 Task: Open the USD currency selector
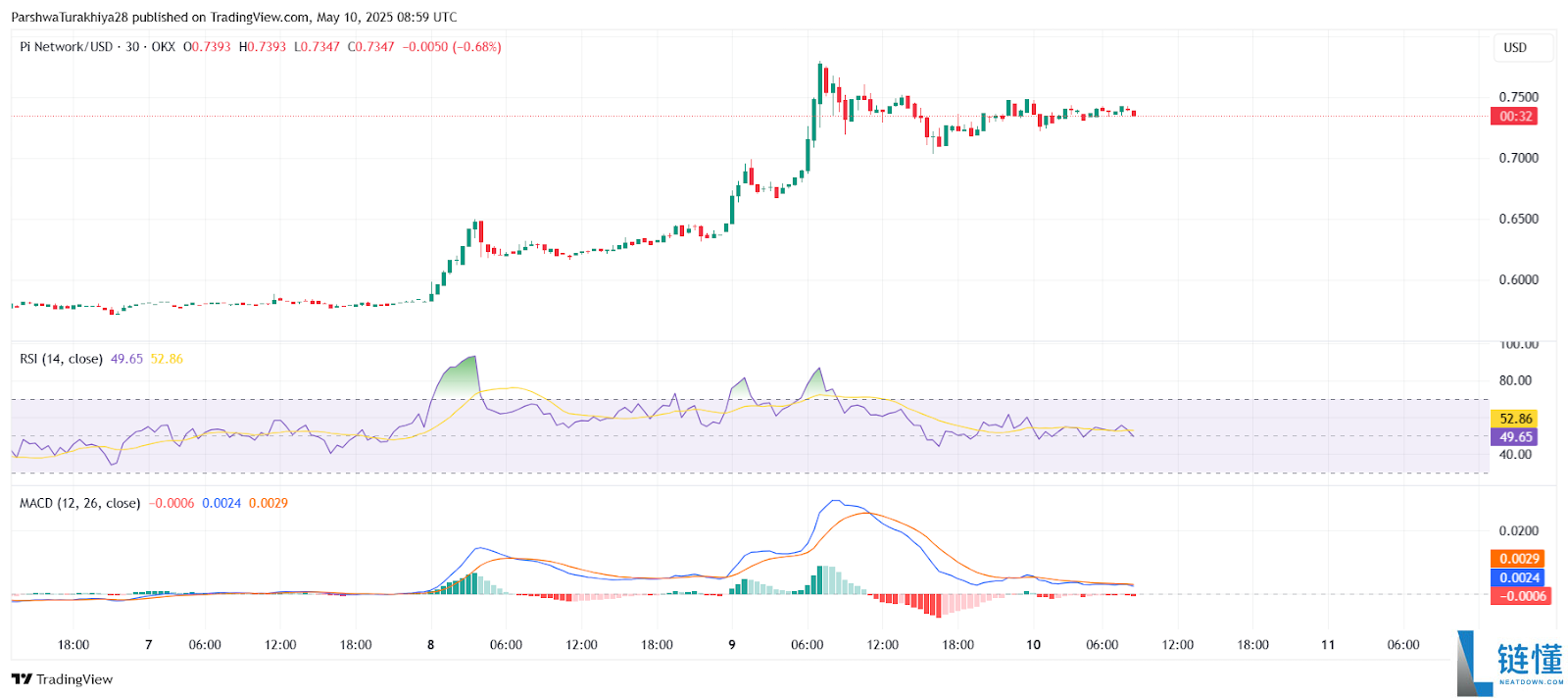1515,48
